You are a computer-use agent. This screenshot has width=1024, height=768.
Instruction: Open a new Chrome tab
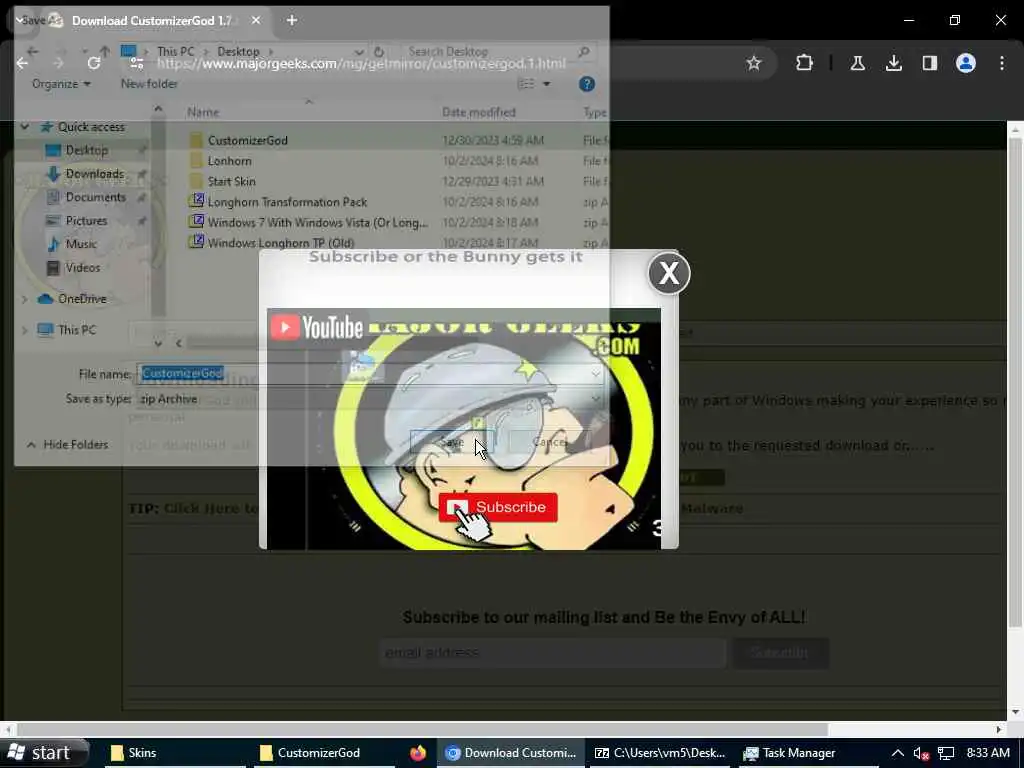pyautogui.click(x=292, y=21)
